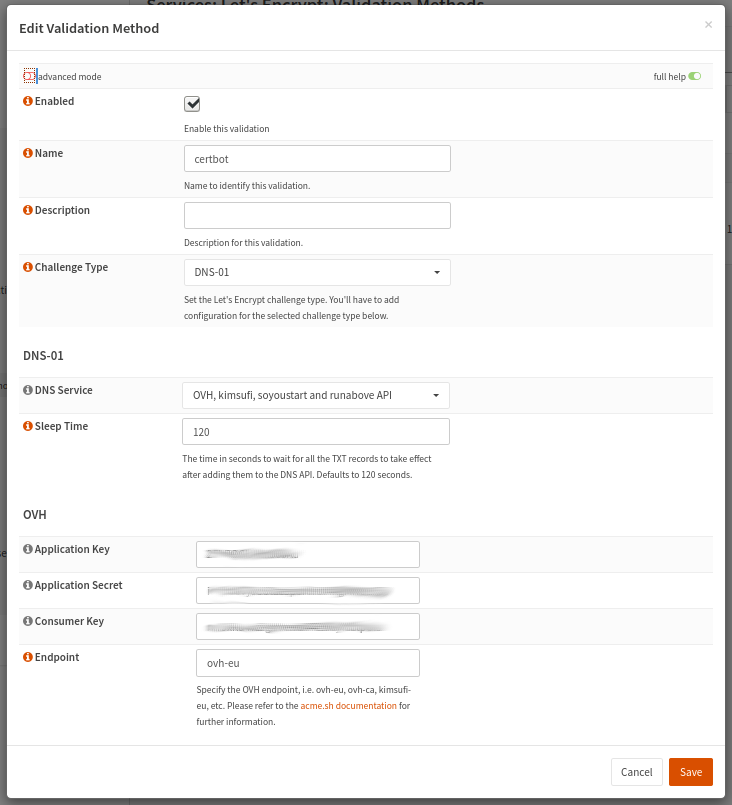Expand the DNS Service dropdown

point(315,395)
